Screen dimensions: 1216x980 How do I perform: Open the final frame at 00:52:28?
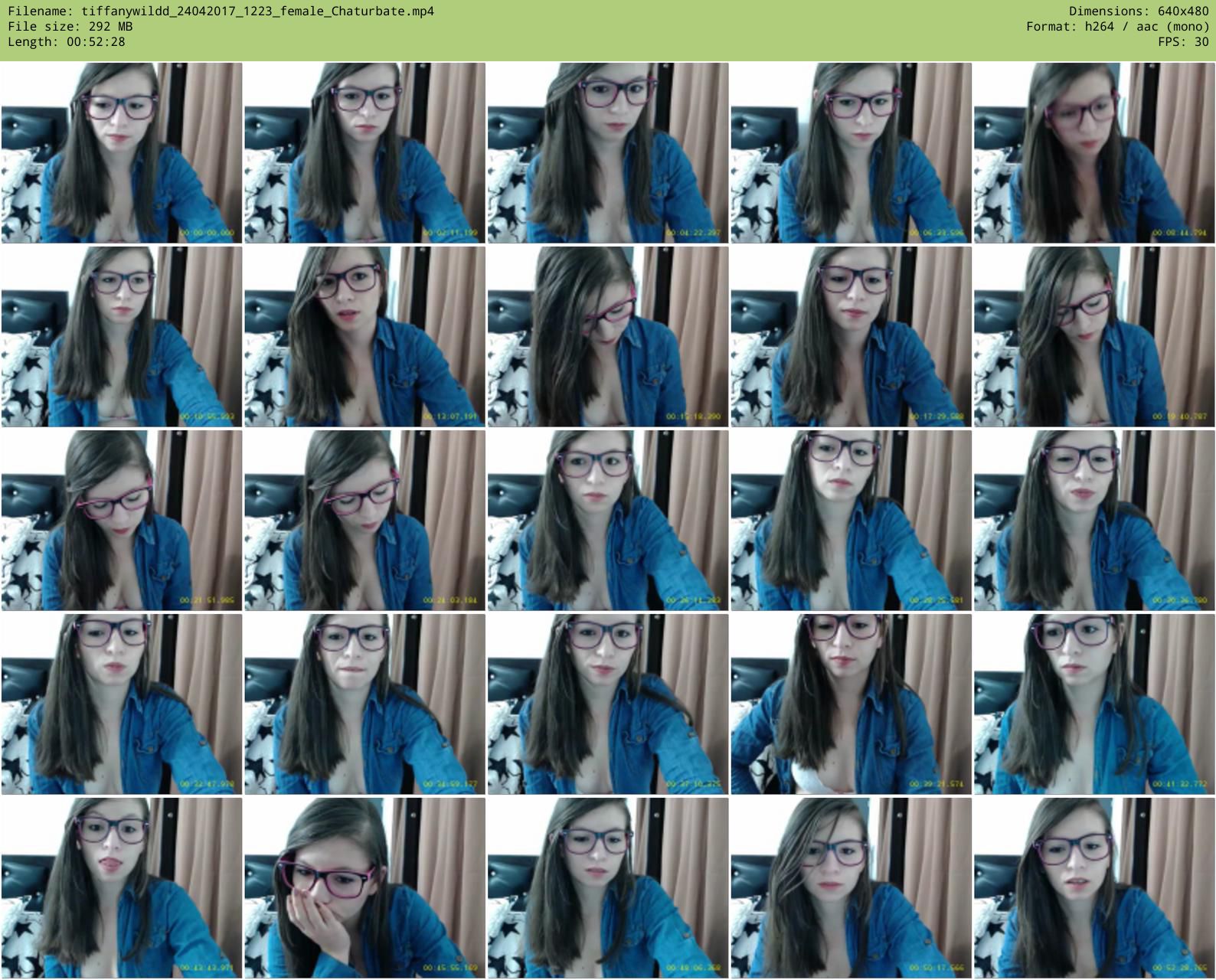pyautogui.click(x=1094, y=888)
